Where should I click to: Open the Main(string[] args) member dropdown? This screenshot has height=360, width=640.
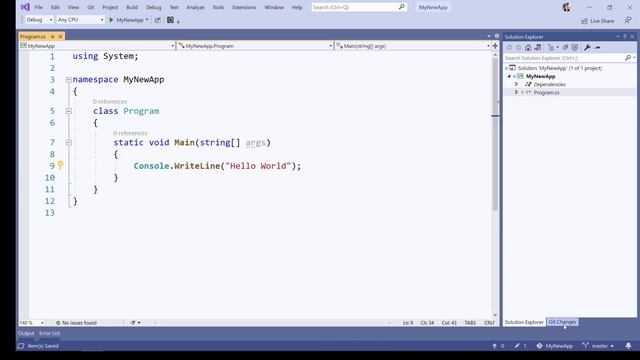tap(413, 46)
